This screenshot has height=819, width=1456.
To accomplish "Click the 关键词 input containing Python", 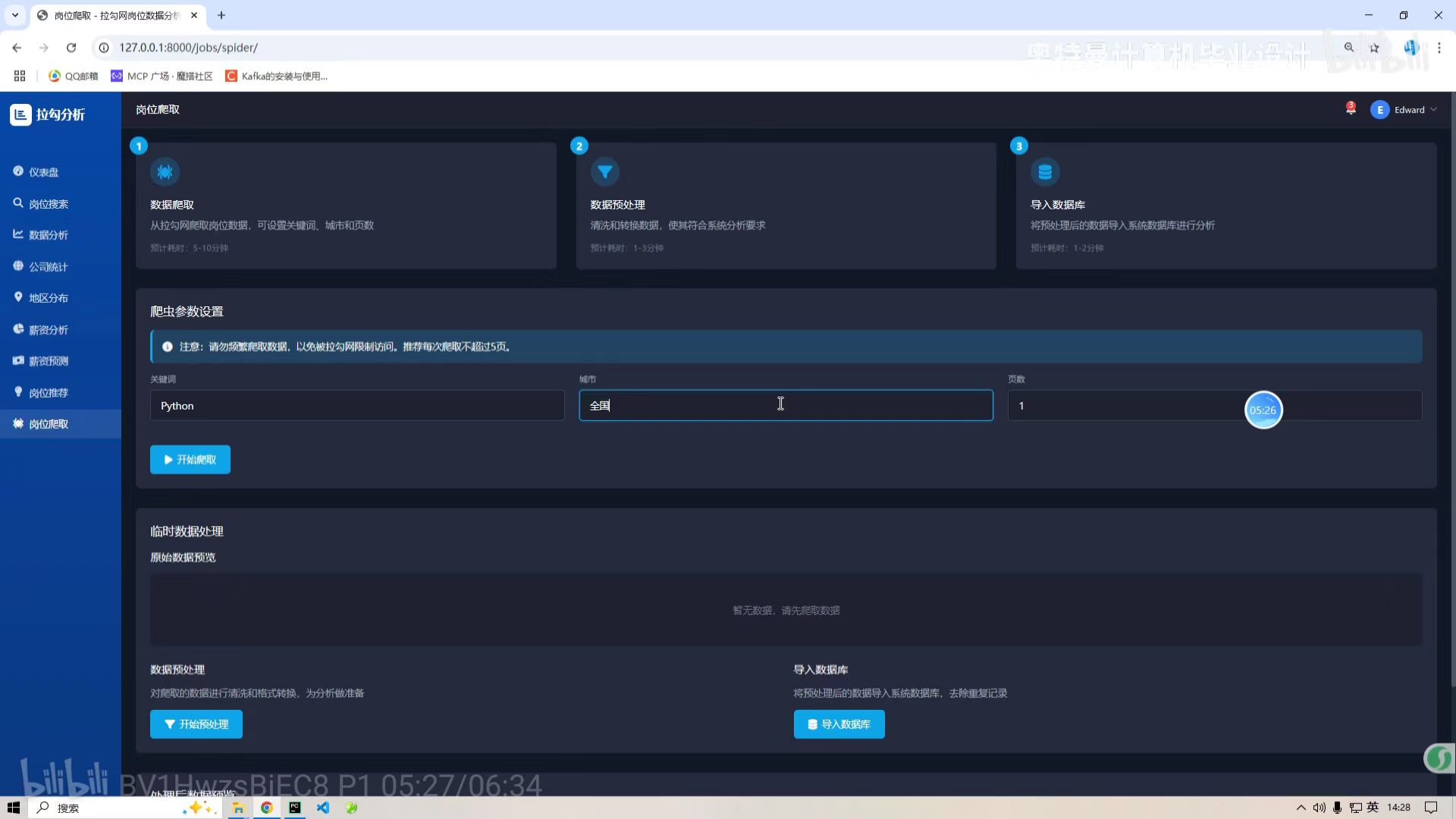I will pyautogui.click(x=356, y=406).
